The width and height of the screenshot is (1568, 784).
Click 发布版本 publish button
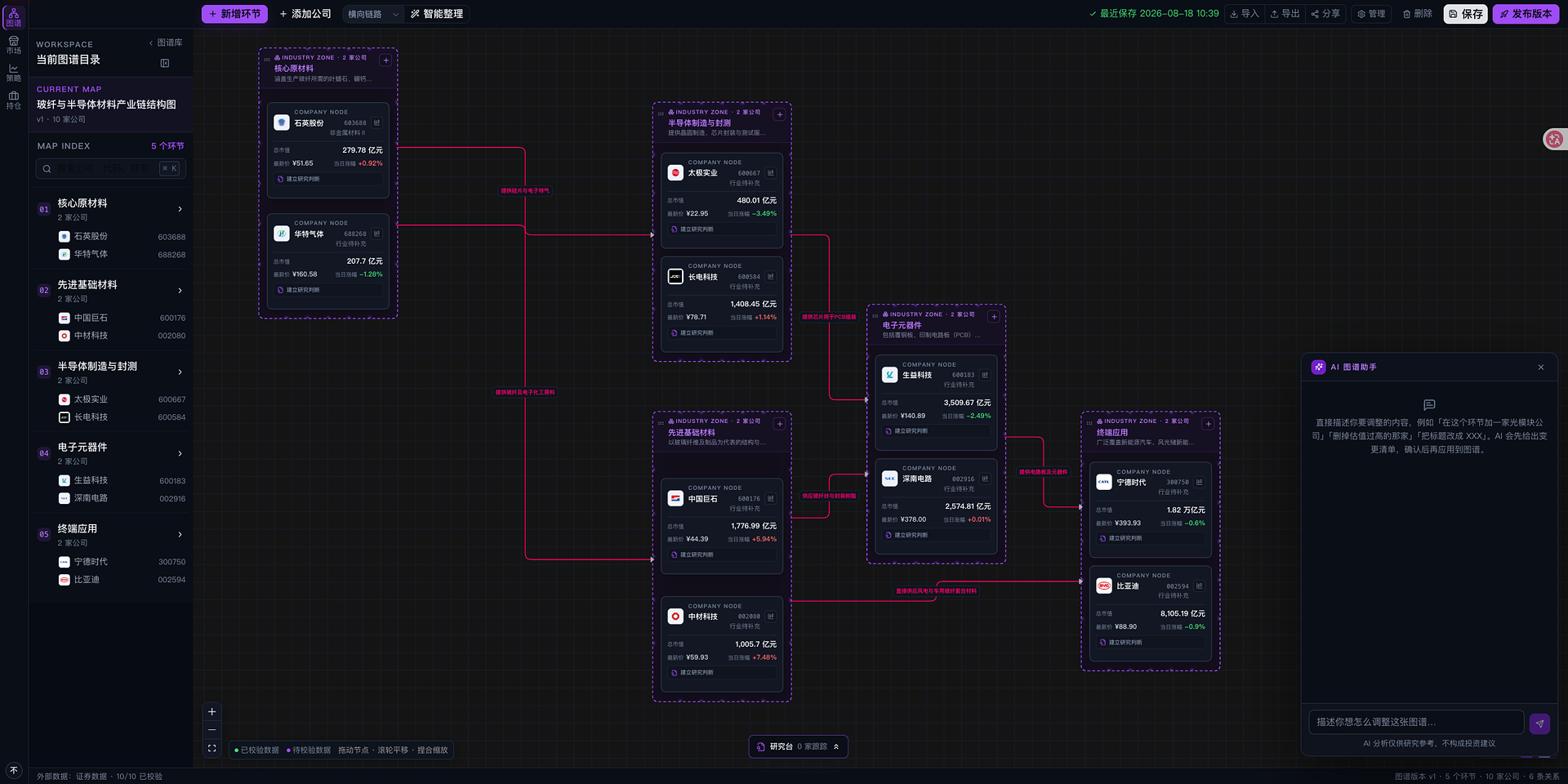(x=1526, y=14)
